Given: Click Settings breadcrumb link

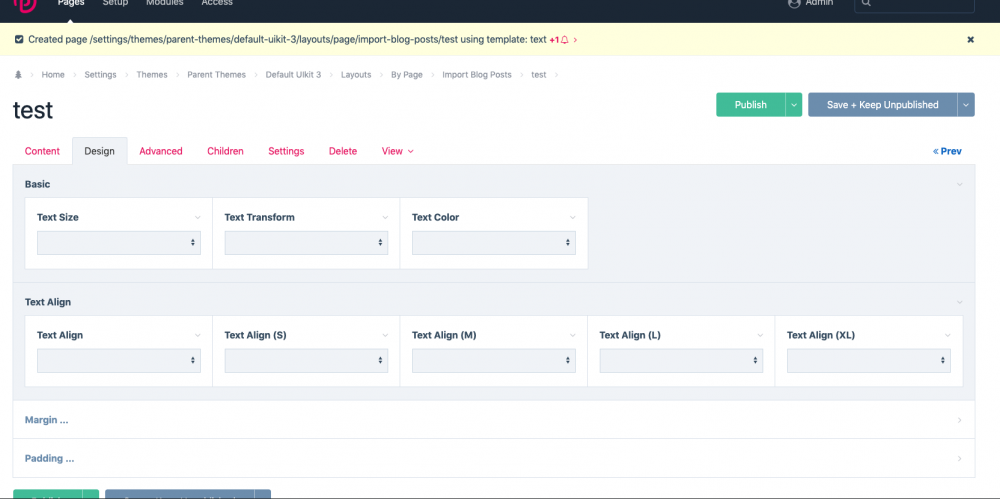Looking at the screenshot, I should [100, 75].
